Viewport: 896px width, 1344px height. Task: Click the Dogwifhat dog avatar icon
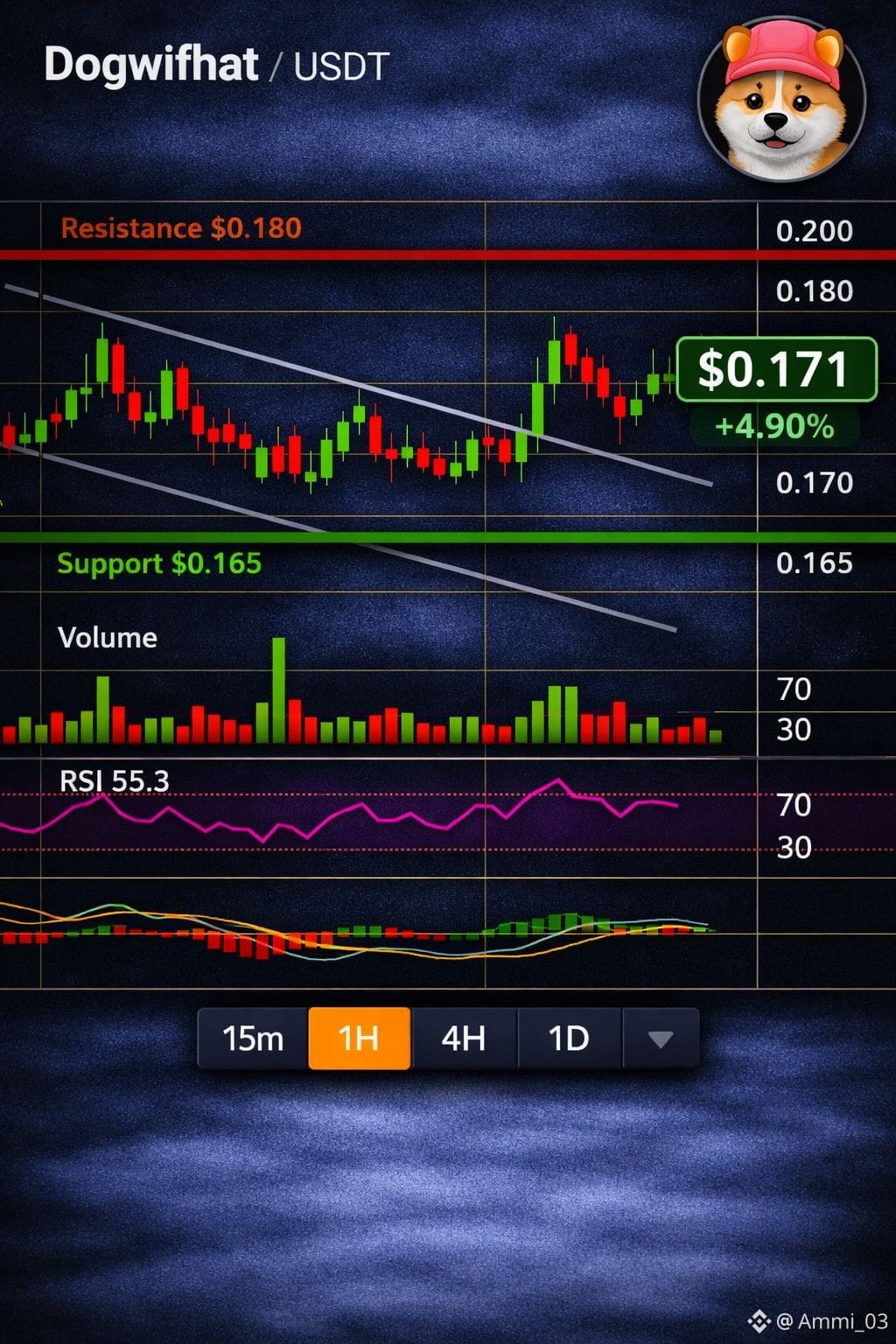coord(781,98)
